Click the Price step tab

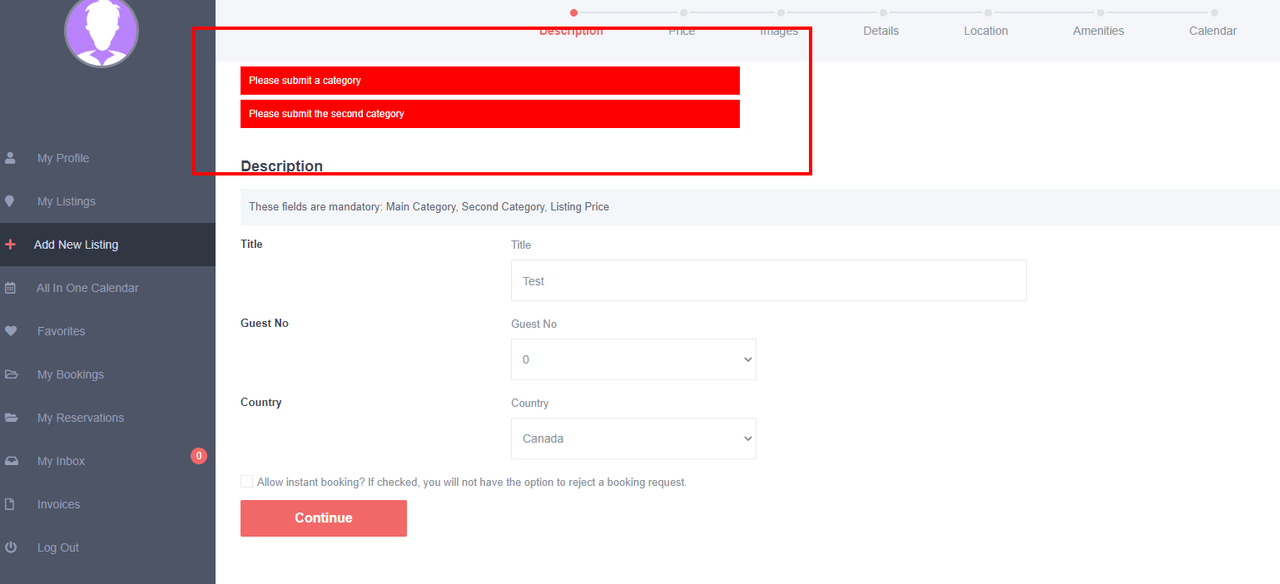682,31
